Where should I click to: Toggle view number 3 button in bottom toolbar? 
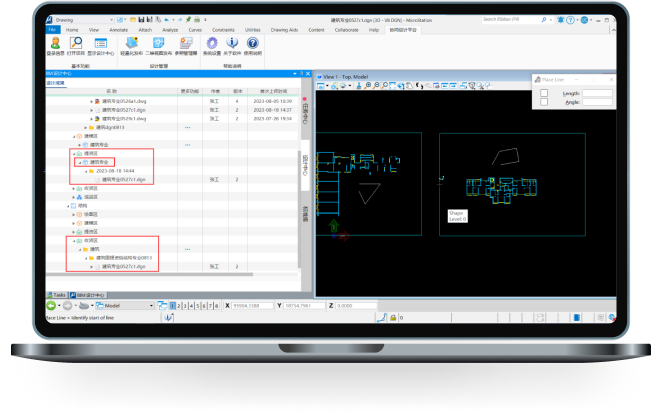[x=185, y=306]
